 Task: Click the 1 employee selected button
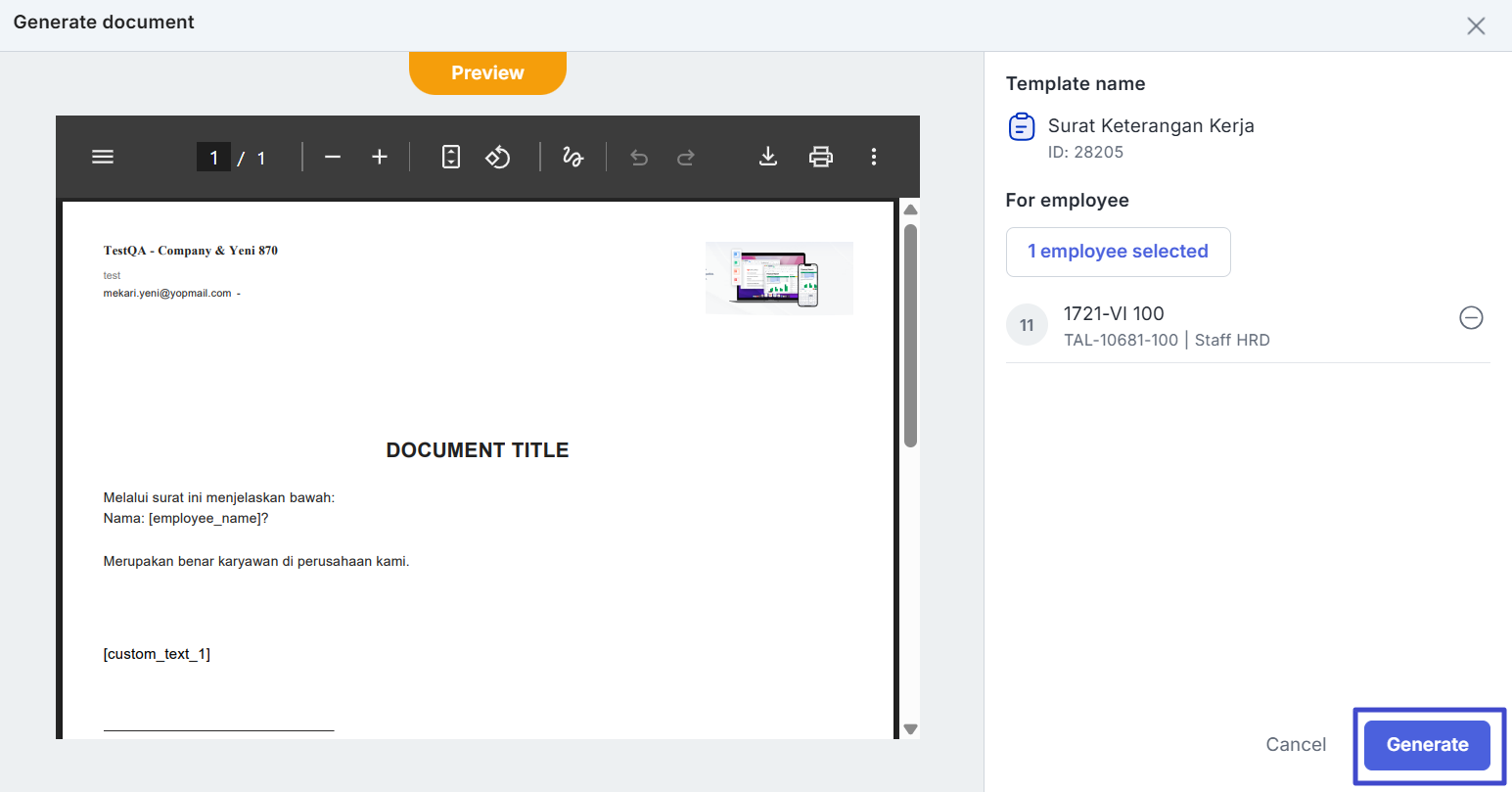(1118, 252)
